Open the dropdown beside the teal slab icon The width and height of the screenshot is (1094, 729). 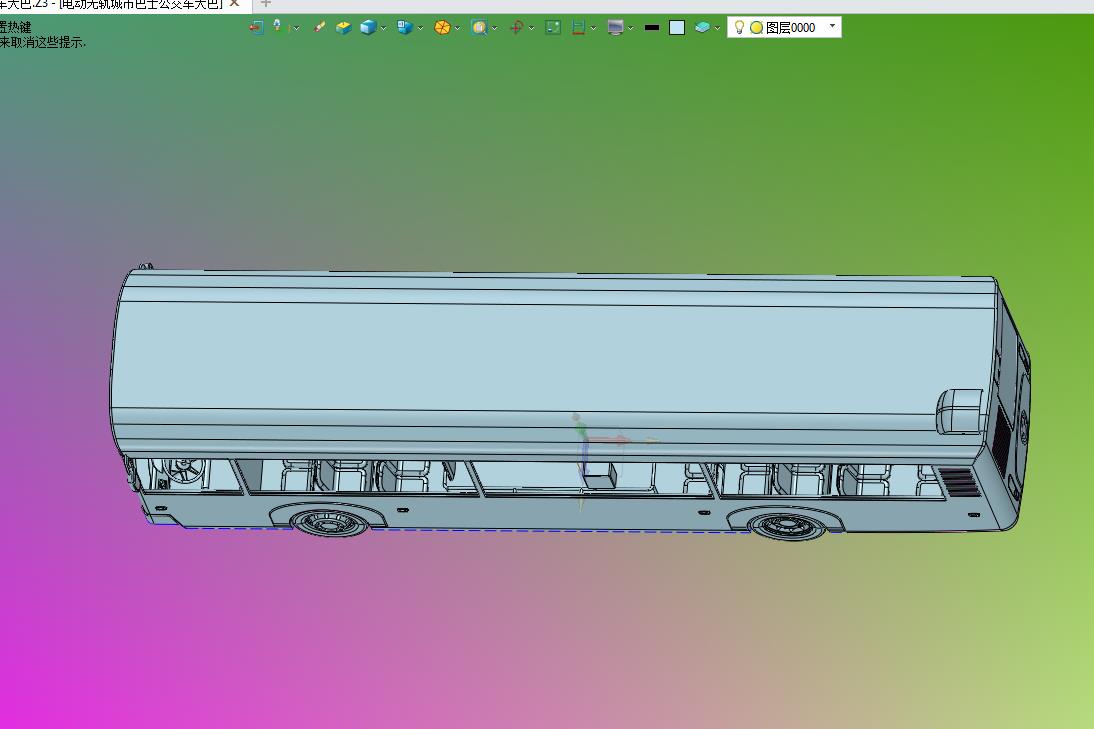click(717, 28)
